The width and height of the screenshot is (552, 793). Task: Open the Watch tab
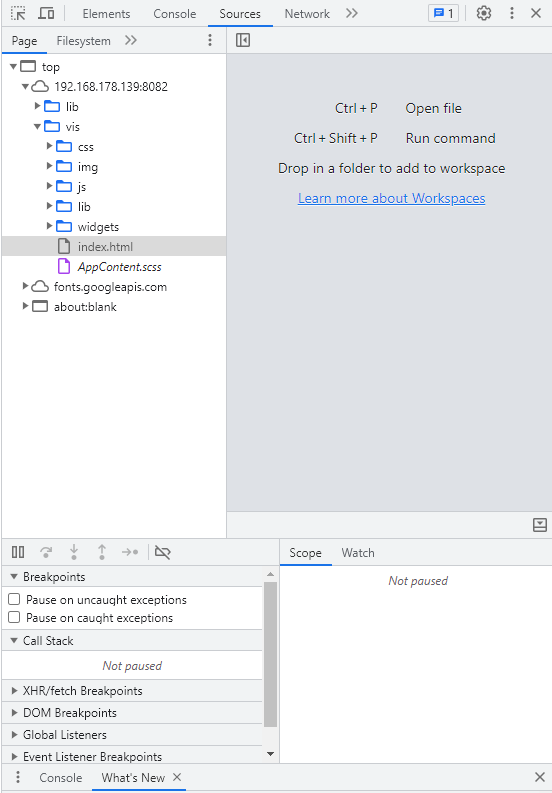(358, 553)
